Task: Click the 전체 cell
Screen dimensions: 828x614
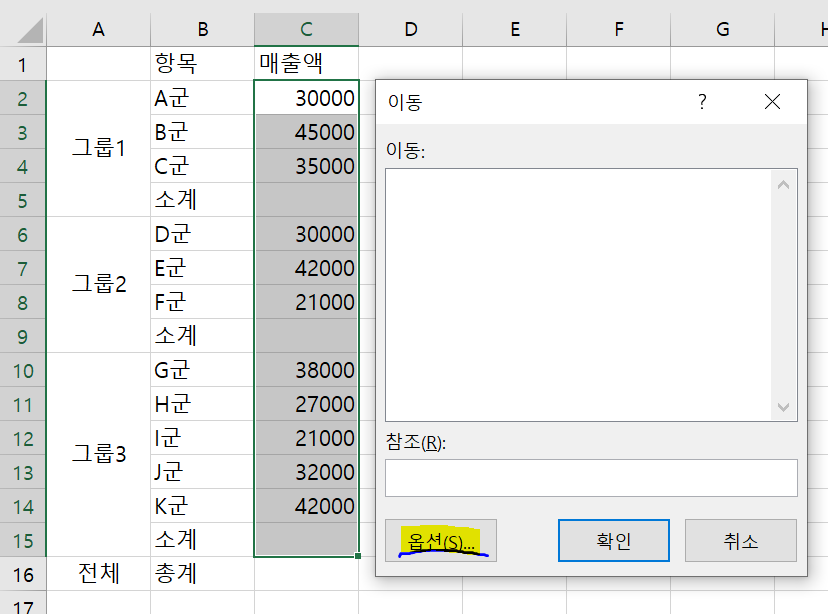Action: click(98, 574)
